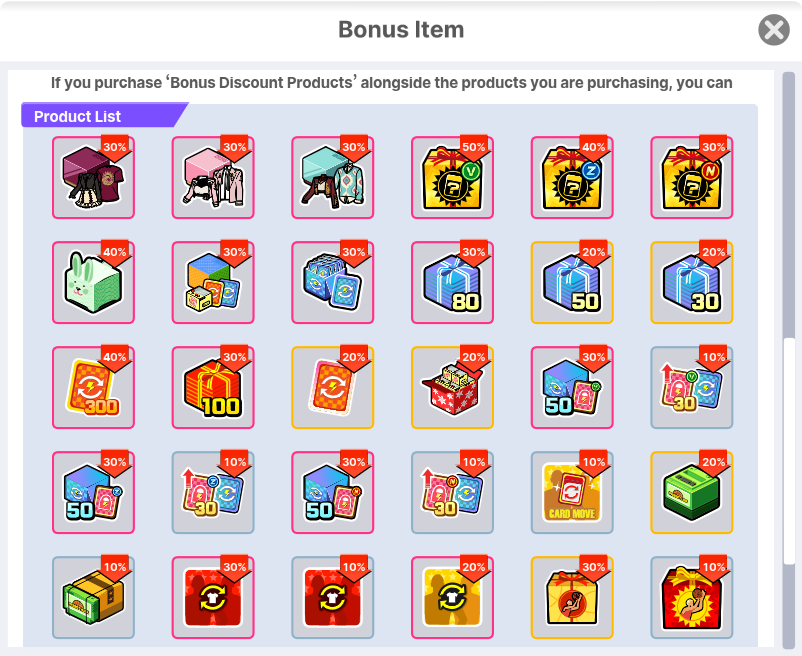Select the red snowflake box of cards

pyautogui.click(x=452, y=387)
